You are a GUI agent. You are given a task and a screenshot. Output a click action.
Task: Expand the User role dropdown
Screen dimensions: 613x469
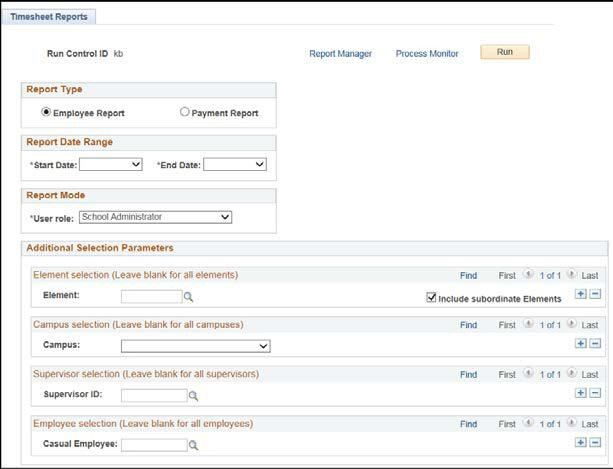[x=155, y=217]
